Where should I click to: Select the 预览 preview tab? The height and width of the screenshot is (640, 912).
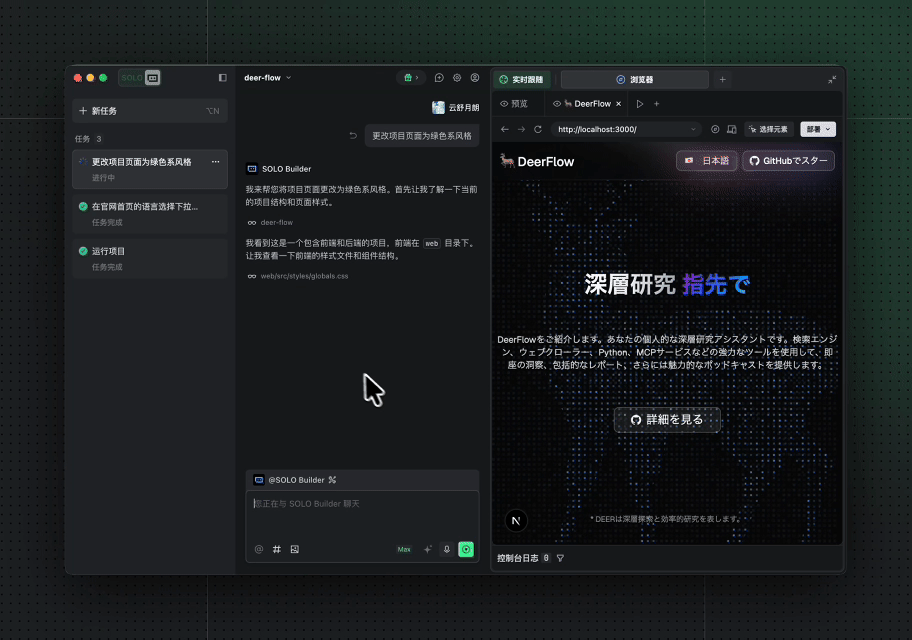pos(514,104)
